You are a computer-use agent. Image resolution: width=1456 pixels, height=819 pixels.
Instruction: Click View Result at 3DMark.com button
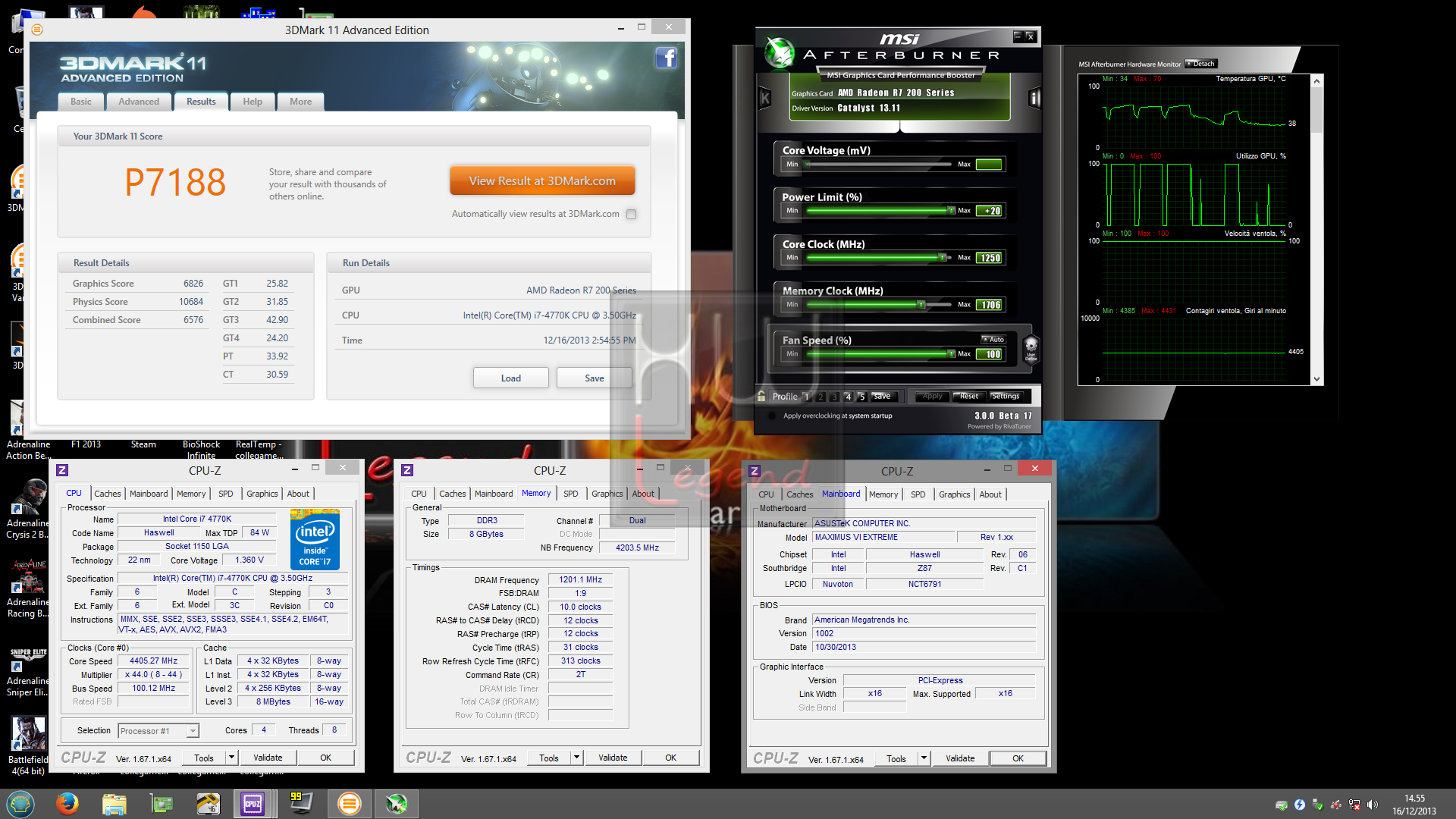[x=542, y=180]
